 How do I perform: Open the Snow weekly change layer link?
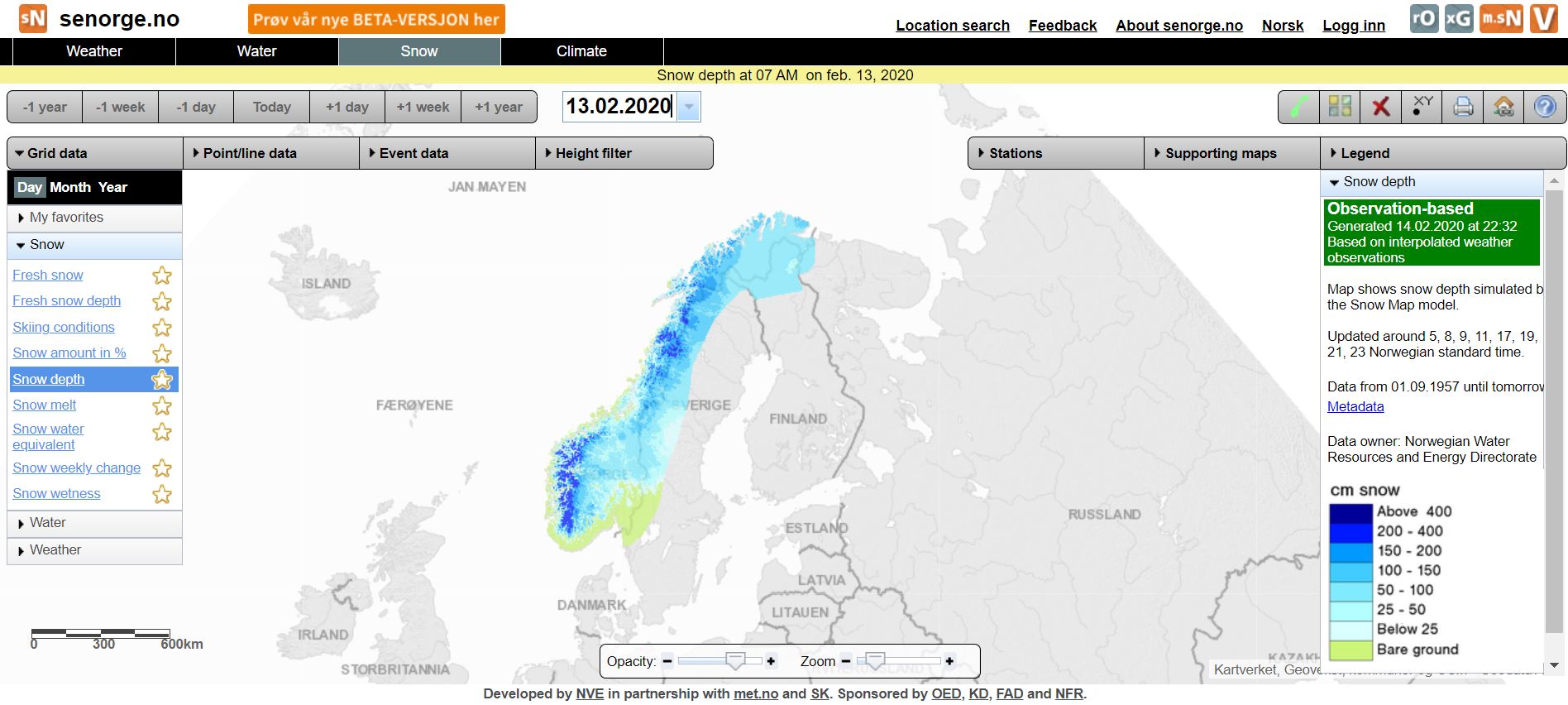click(x=76, y=468)
